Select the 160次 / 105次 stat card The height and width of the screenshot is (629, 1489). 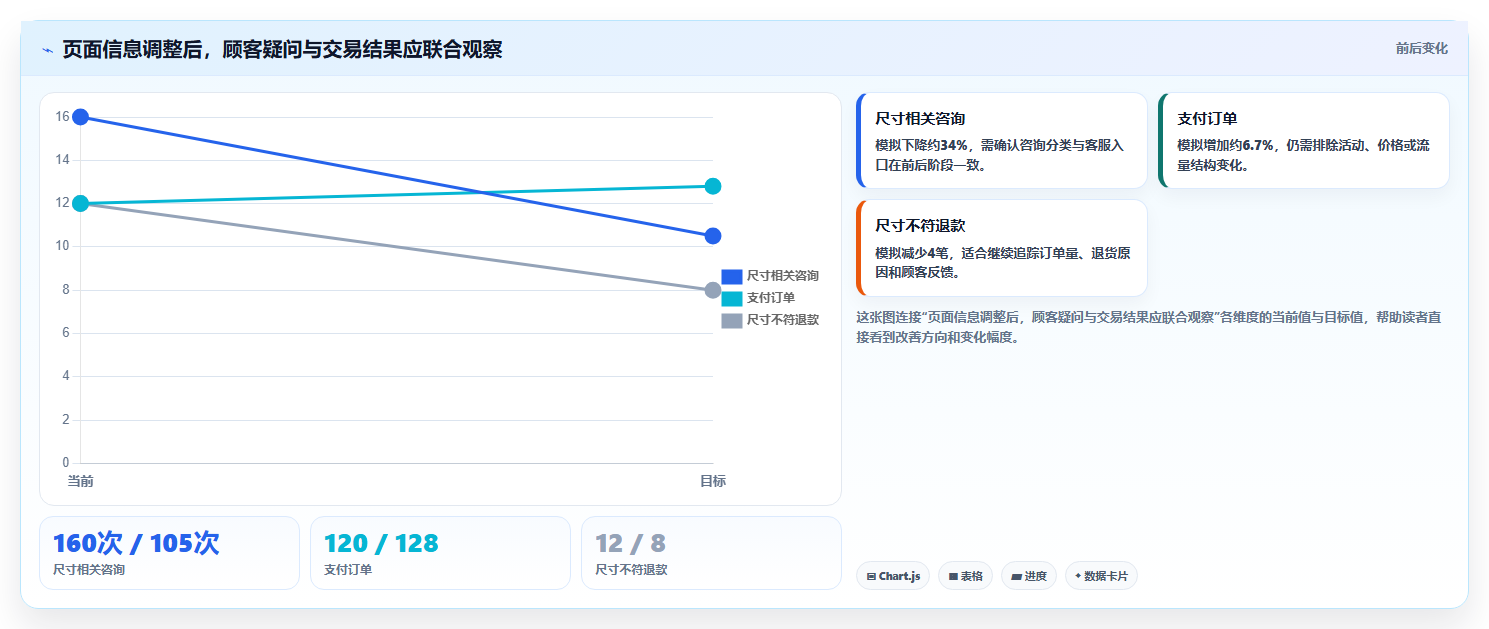(169, 553)
